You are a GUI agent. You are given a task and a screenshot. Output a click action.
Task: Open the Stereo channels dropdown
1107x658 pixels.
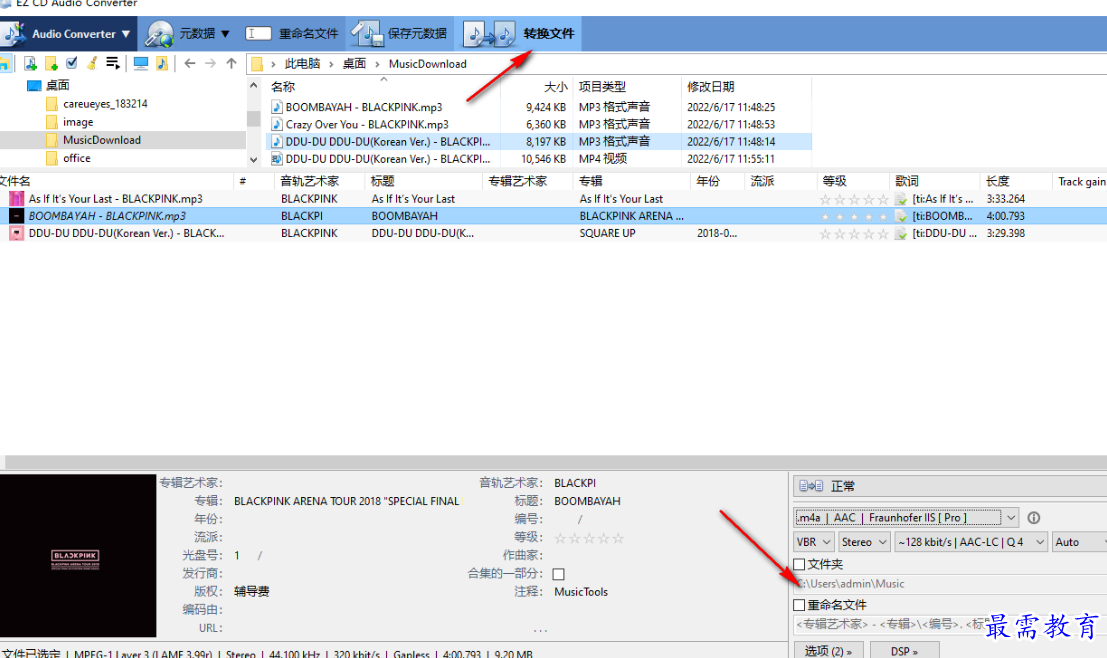[x=864, y=542]
